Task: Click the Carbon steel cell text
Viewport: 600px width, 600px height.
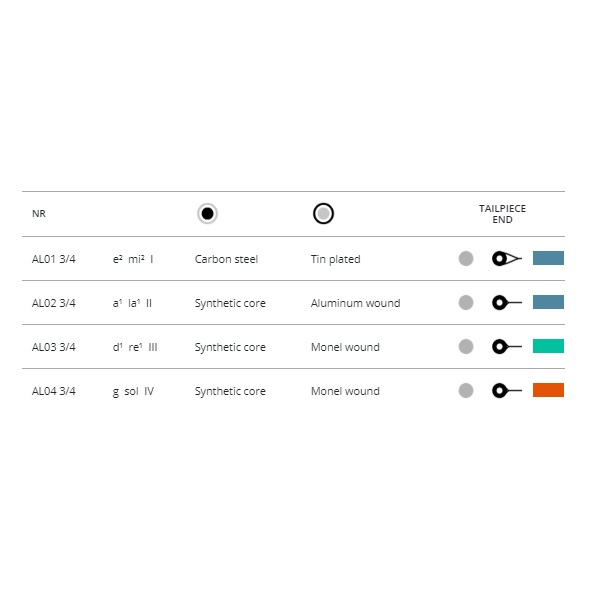Action: pyautogui.click(x=226, y=259)
